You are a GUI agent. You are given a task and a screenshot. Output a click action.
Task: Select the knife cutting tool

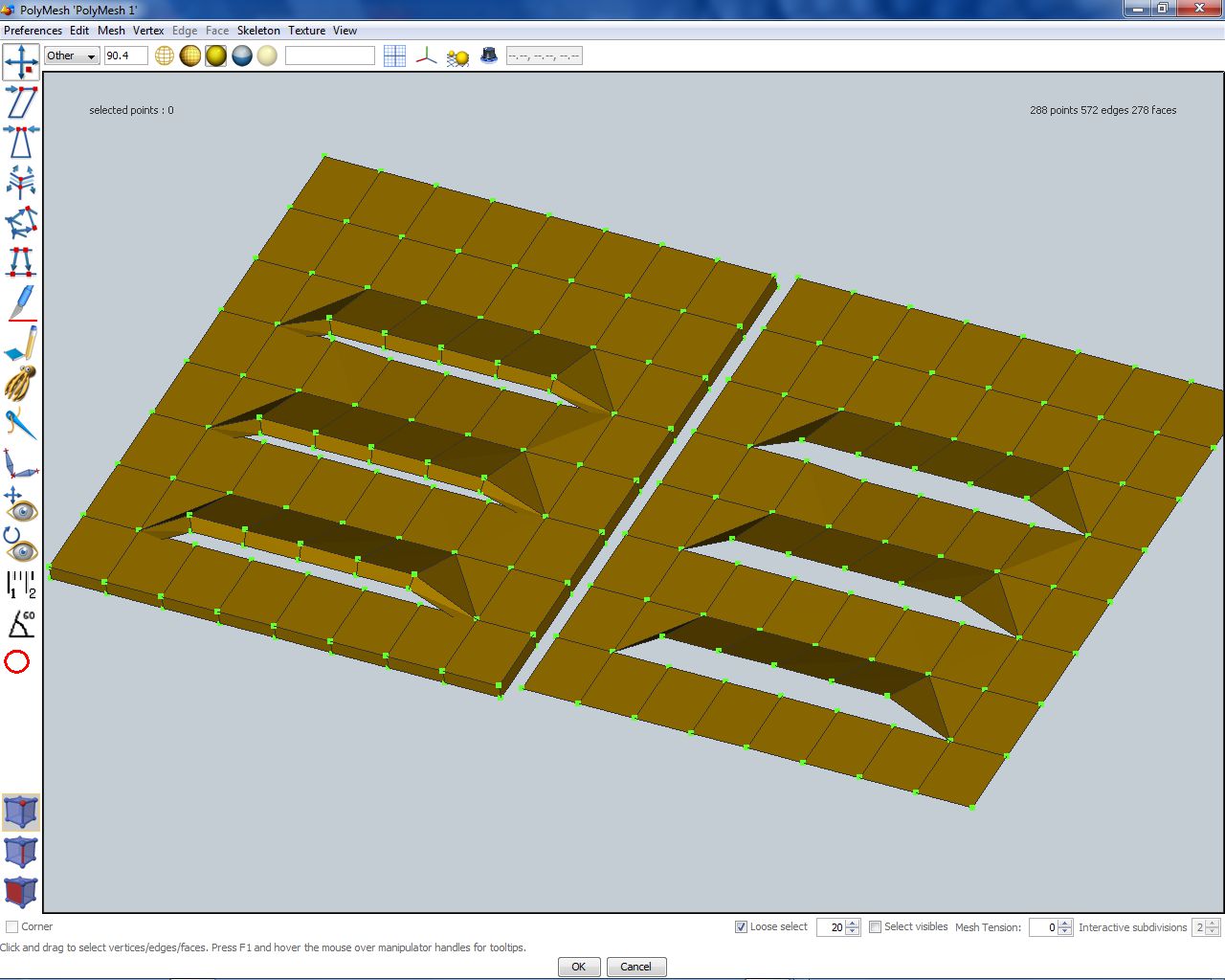pyautogui.click(x=20, y=302)
